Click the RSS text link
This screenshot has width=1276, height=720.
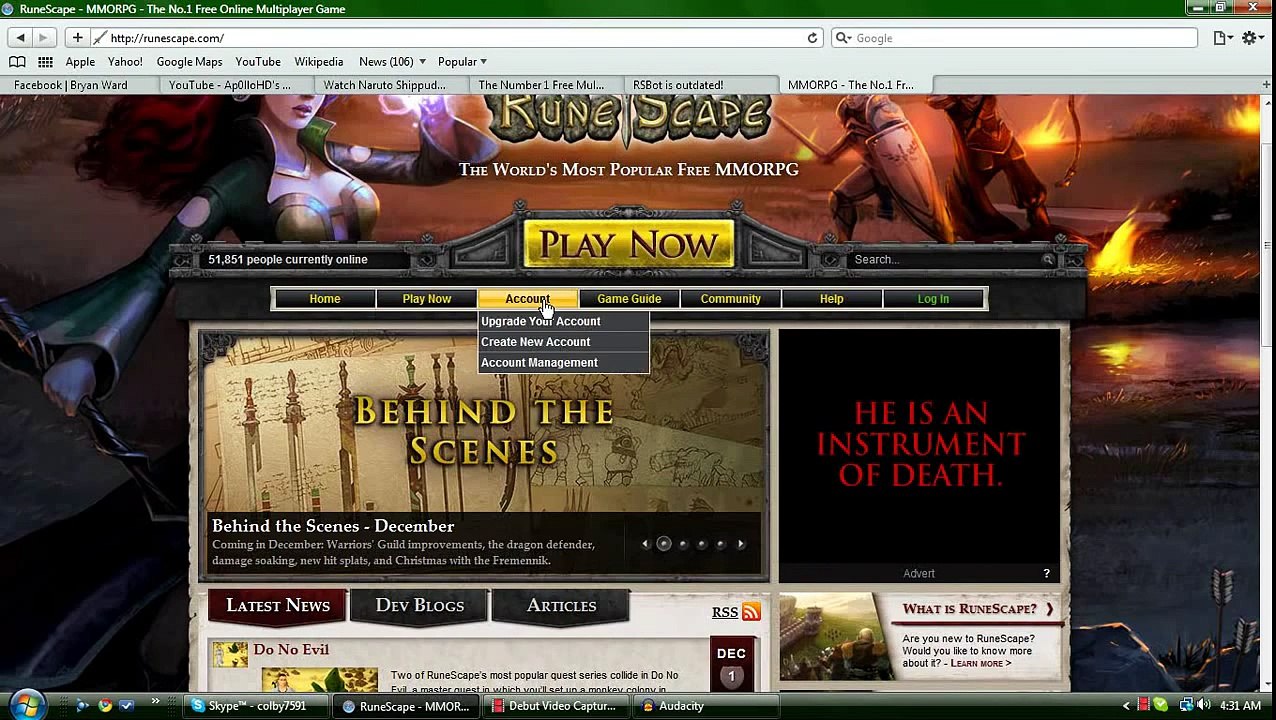tap(725, 612)
